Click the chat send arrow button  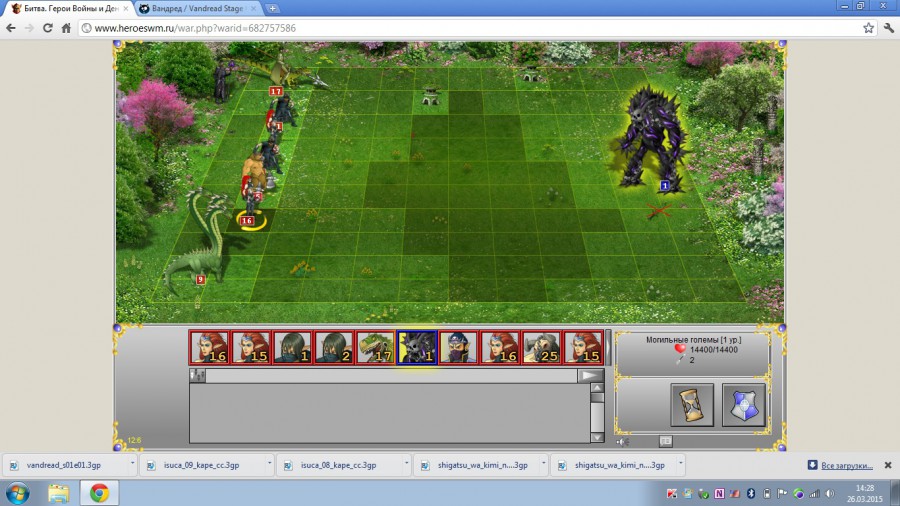[590, 376]
